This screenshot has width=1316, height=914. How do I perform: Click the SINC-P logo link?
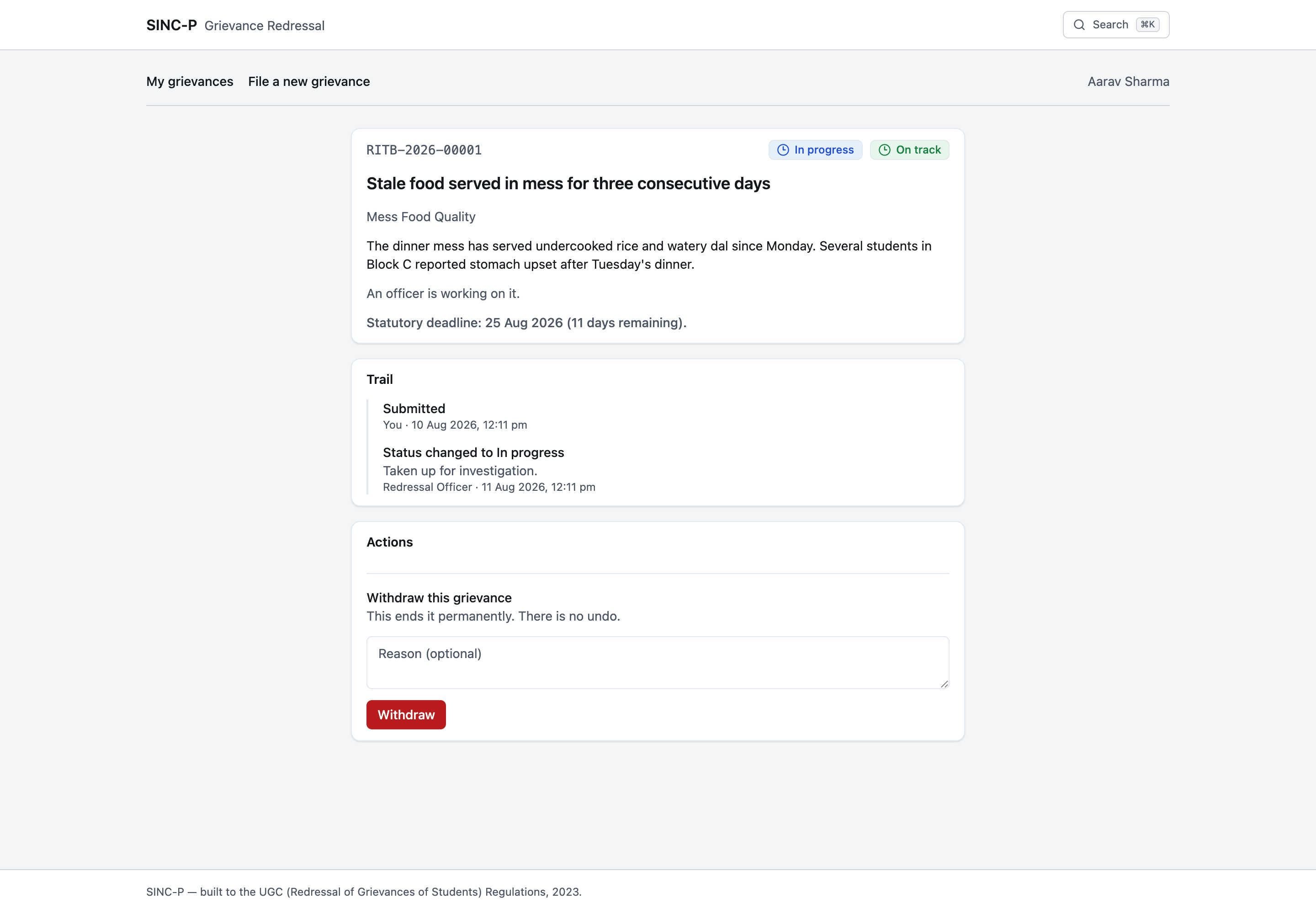[171, 25]
